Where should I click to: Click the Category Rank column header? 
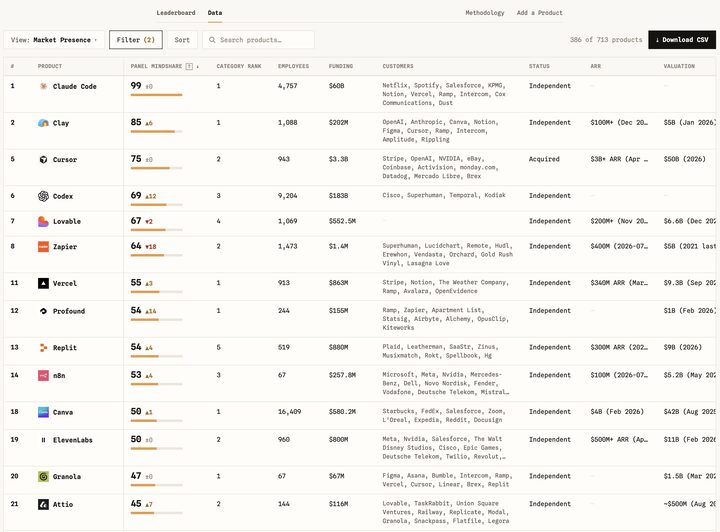click(x=239, y=66)
